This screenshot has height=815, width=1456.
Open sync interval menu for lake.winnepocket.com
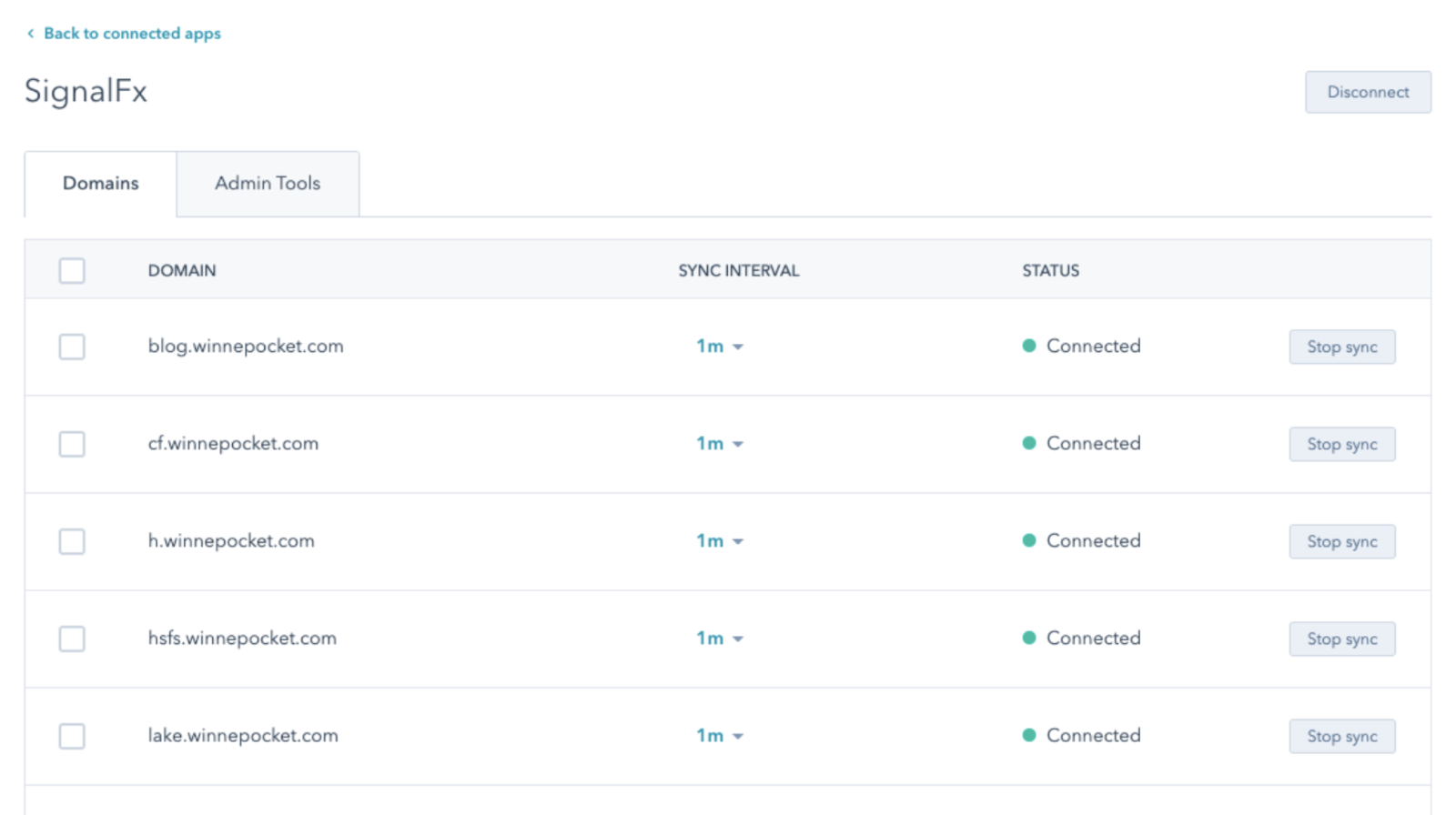(719, 736)
